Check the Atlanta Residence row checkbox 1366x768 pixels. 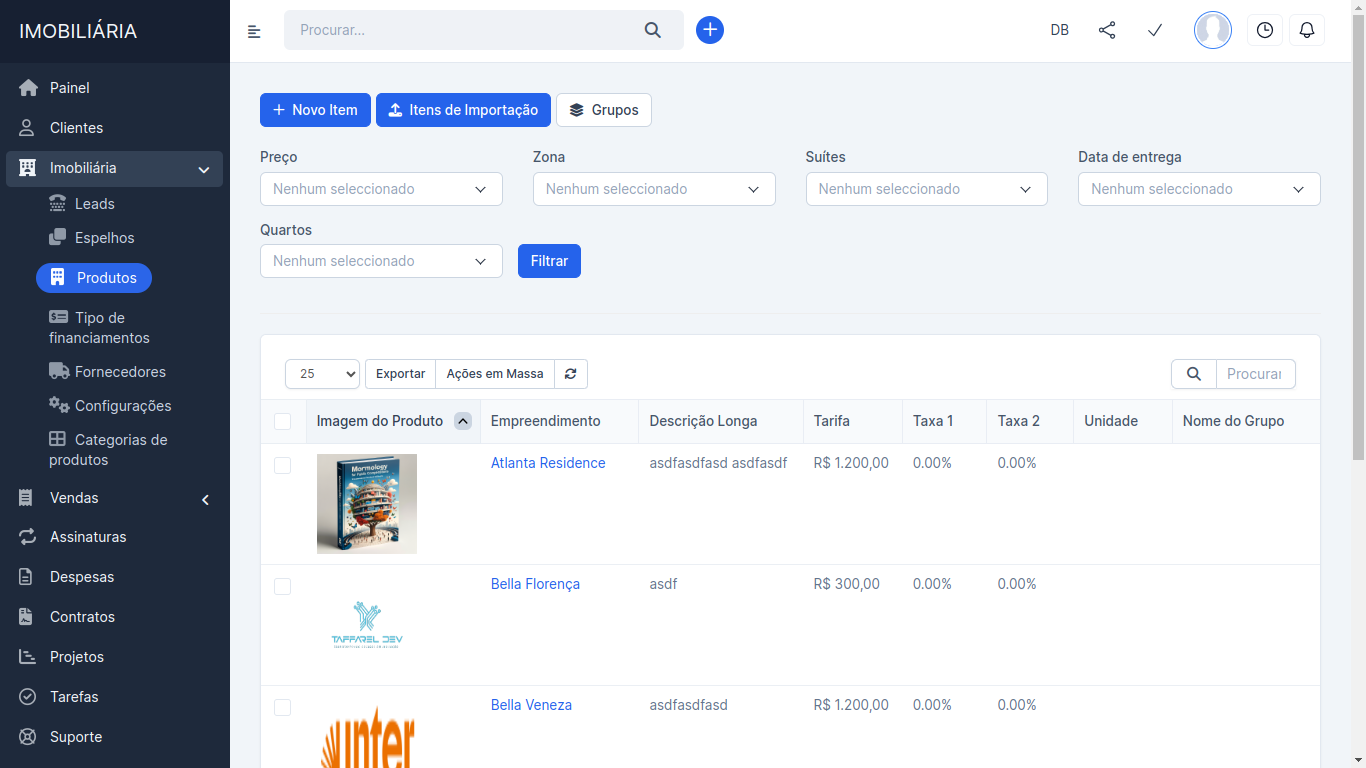click(x=282, y=465)
